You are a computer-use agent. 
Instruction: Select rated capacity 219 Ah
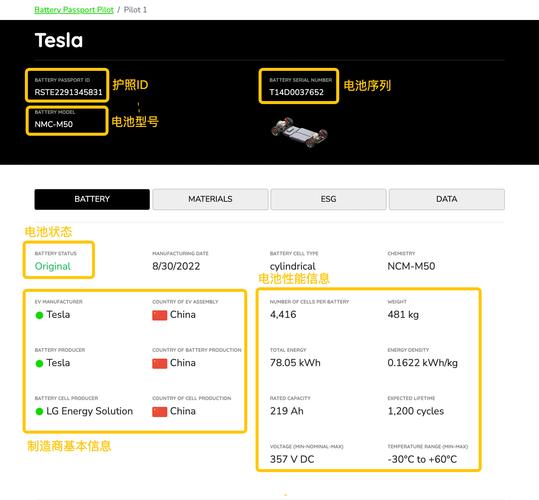[287, 411]
